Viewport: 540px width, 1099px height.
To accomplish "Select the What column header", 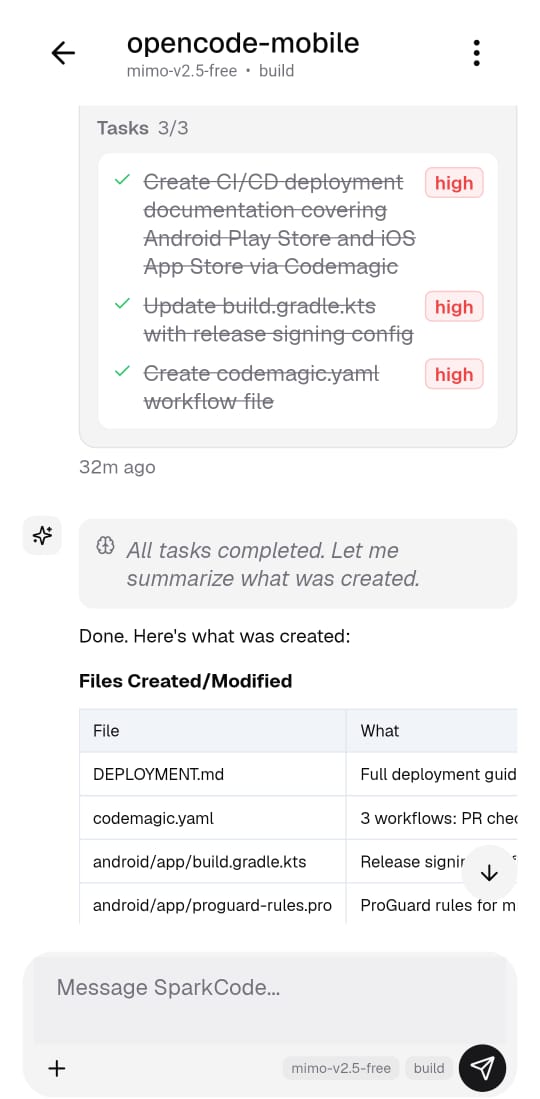I will point(432,730).
